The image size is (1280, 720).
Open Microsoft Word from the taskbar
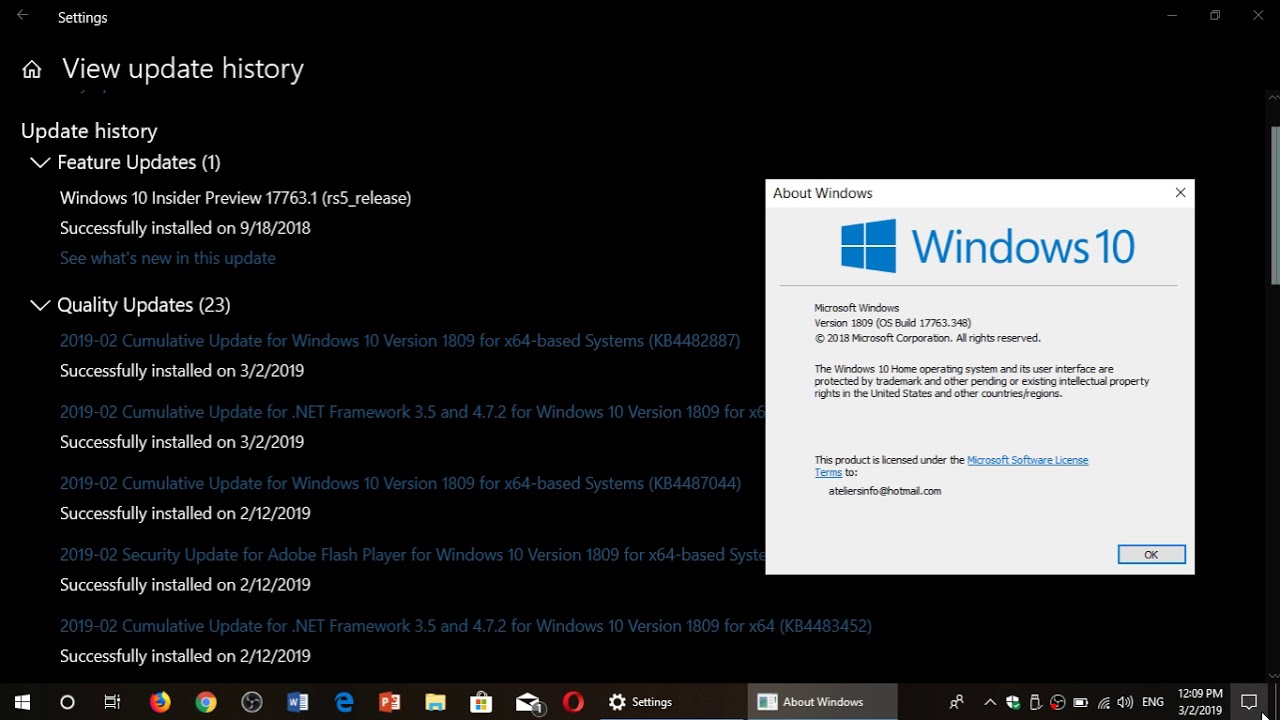click(x=298, y=702)
